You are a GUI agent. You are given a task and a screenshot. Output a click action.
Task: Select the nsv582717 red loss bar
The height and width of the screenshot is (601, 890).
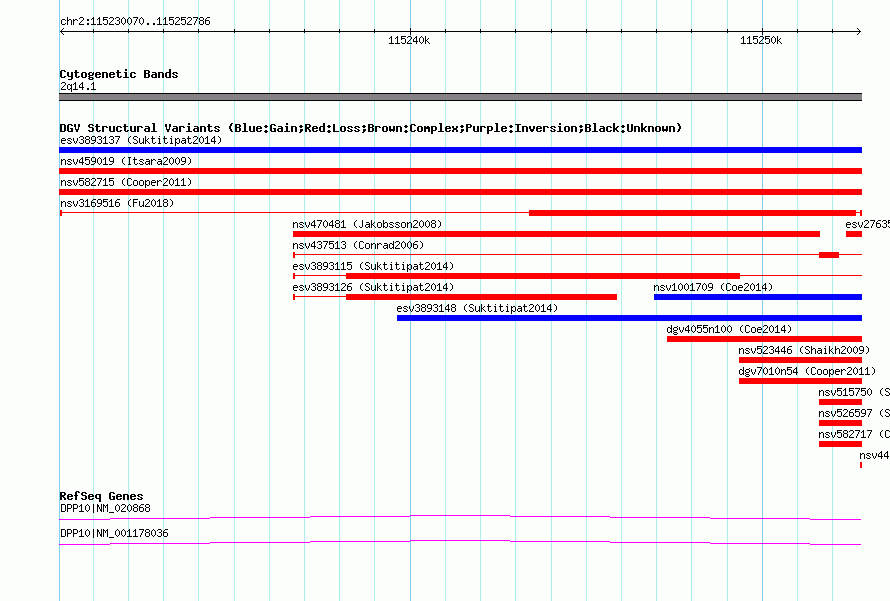(x=840, y=444)
